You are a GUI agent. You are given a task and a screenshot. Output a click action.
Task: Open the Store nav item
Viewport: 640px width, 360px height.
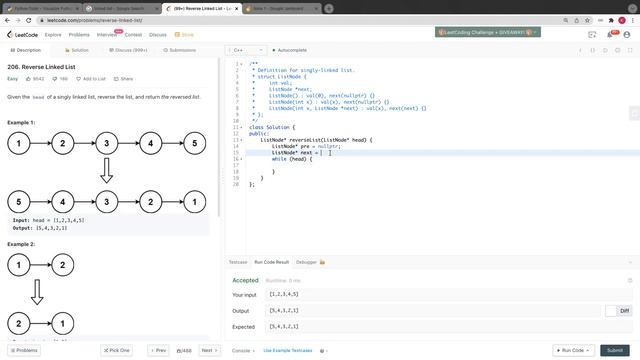click(184, 35)
